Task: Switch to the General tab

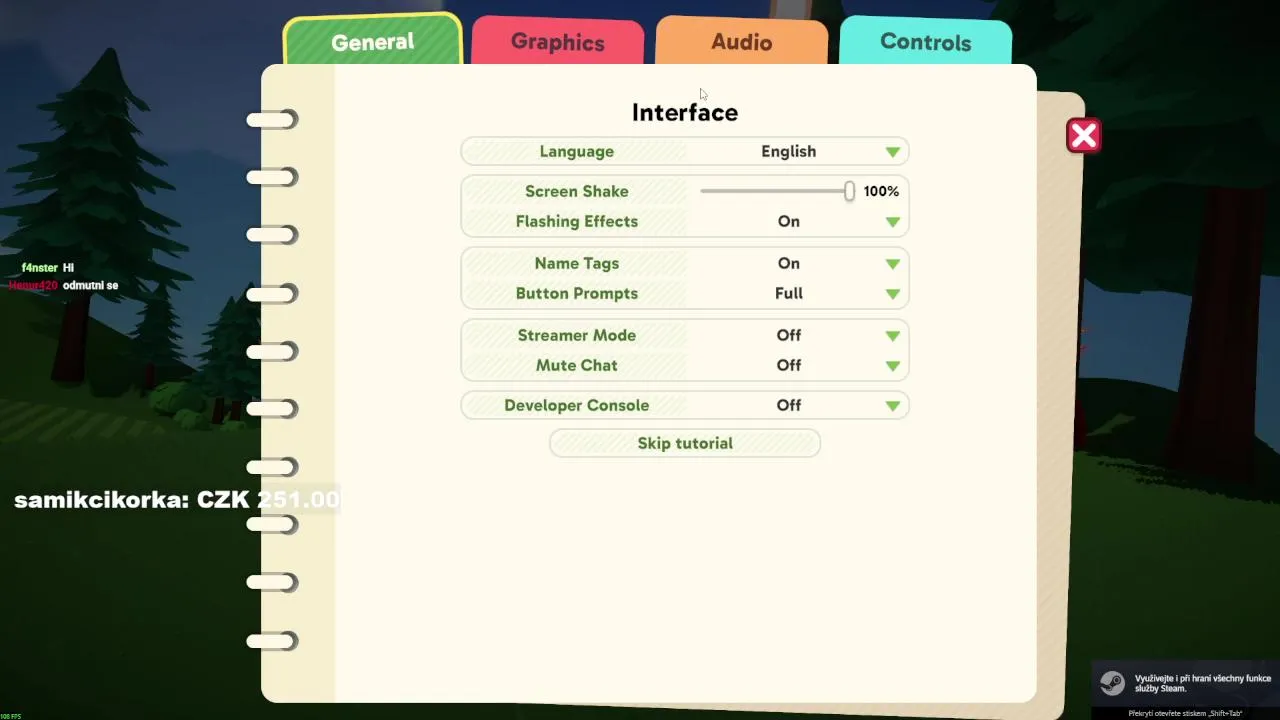Action: 372,42
